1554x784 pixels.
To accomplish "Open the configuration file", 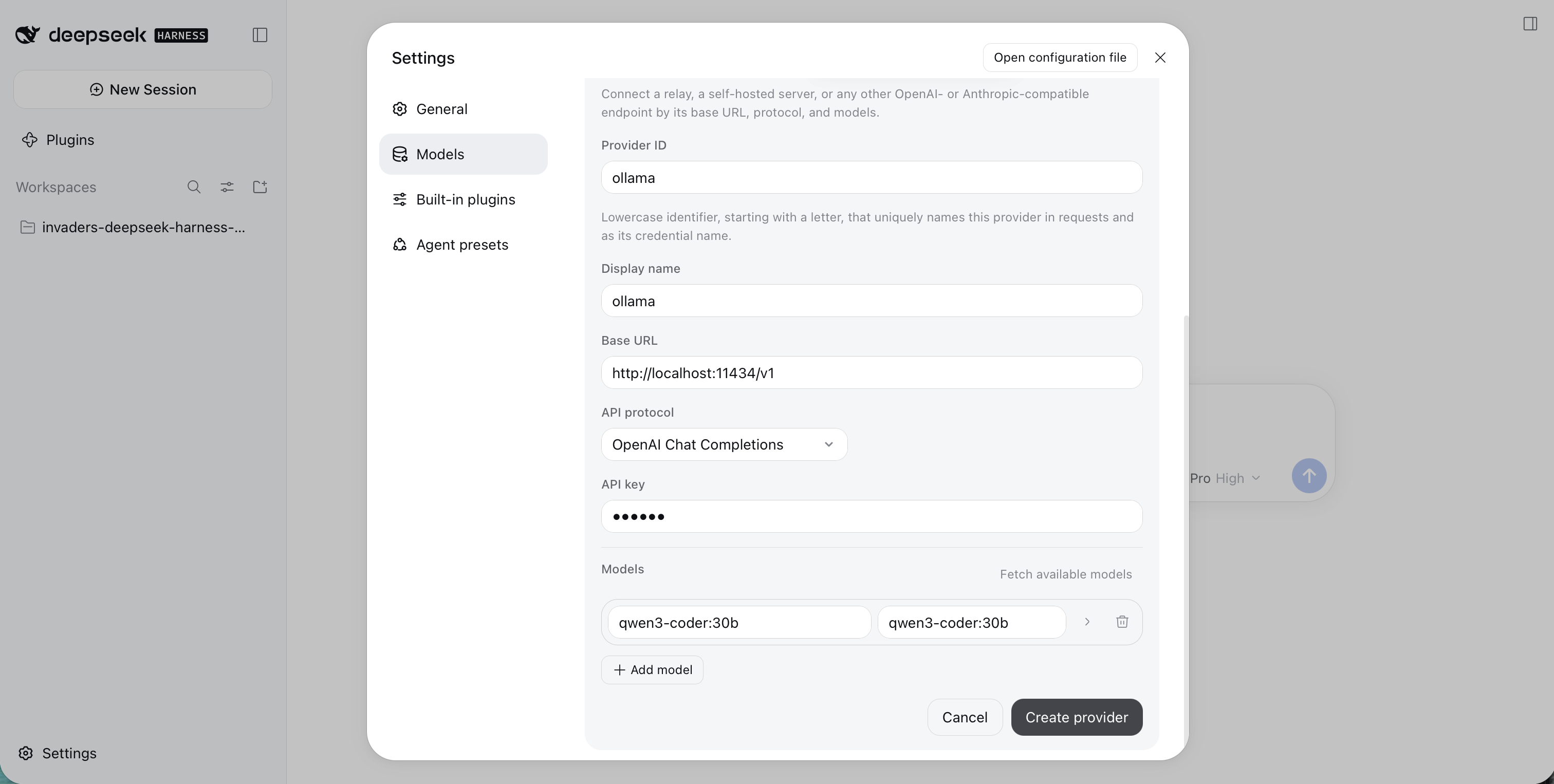I will click(x=1060, y=58).
